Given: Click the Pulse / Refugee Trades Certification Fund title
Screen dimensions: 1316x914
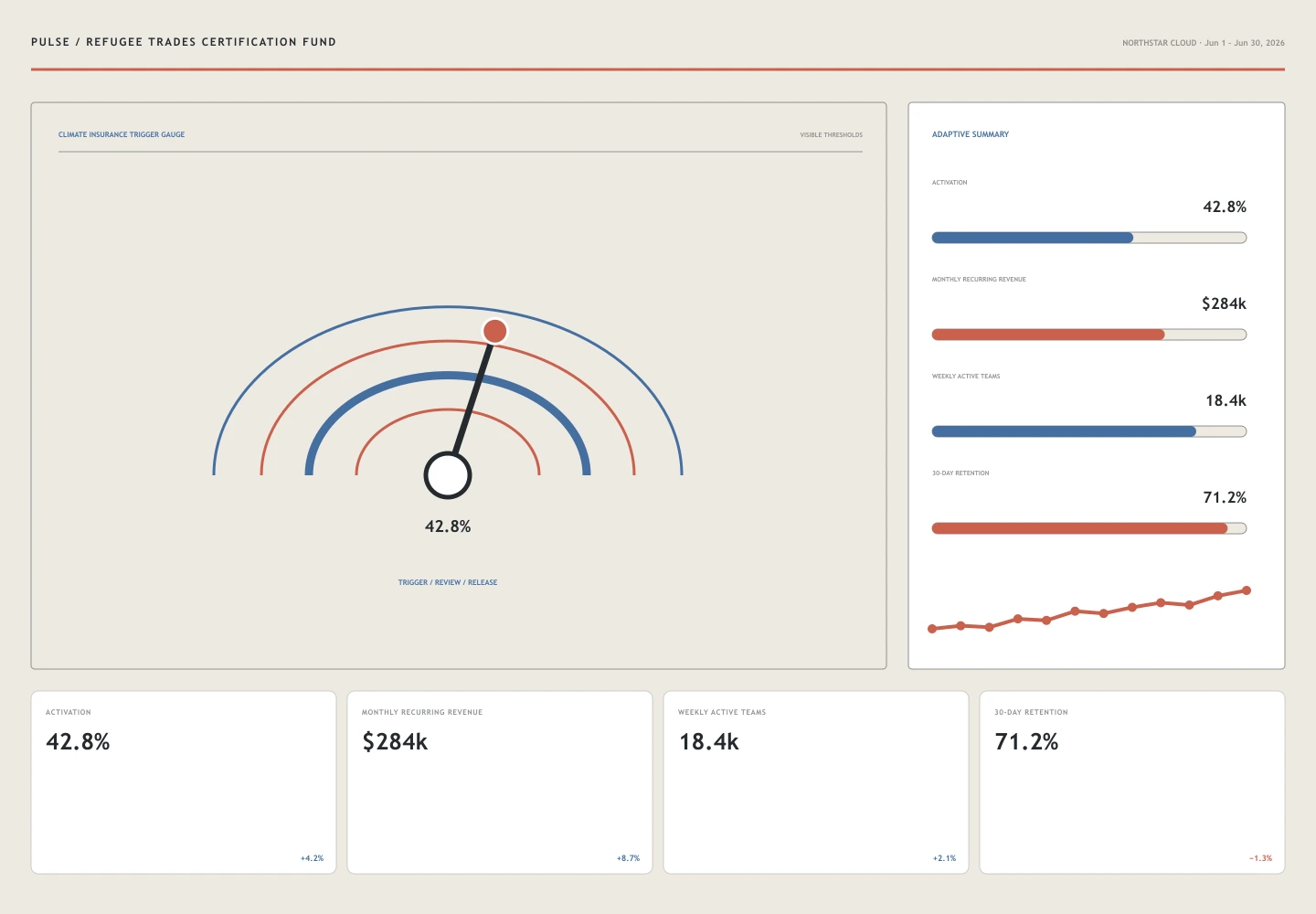Looking at the screenshot, I should pos(184,42).
